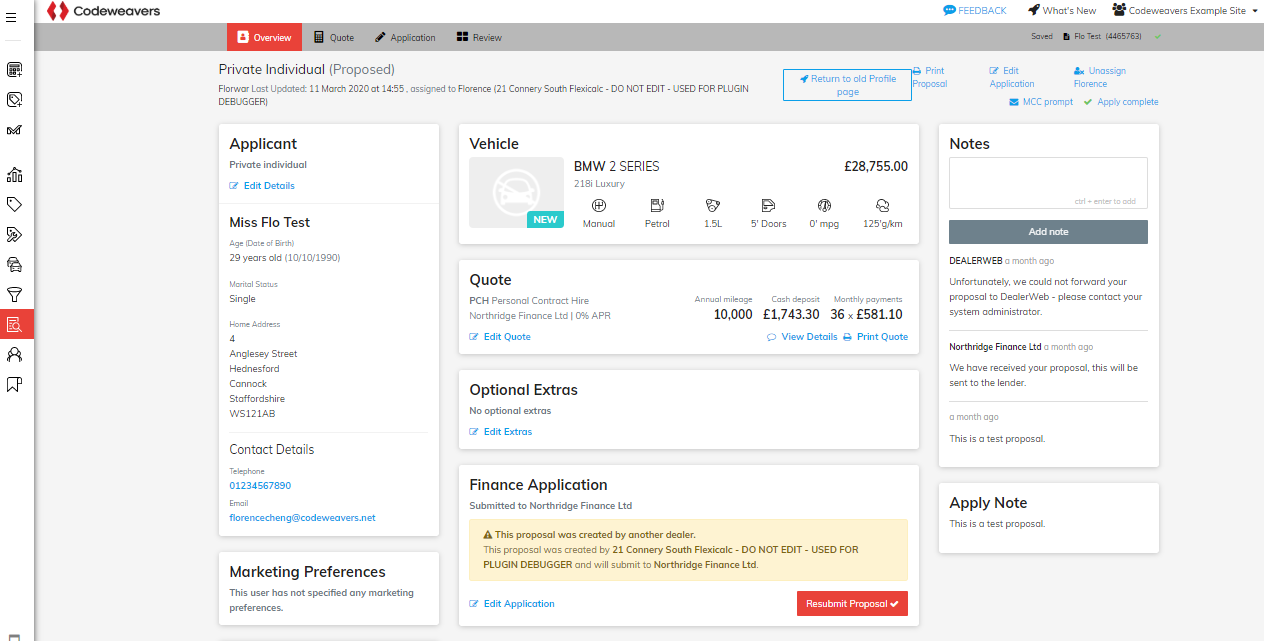Click the chart bars sidebar icon
Screen dimensions: 1264x641
(x=15, y=175)
